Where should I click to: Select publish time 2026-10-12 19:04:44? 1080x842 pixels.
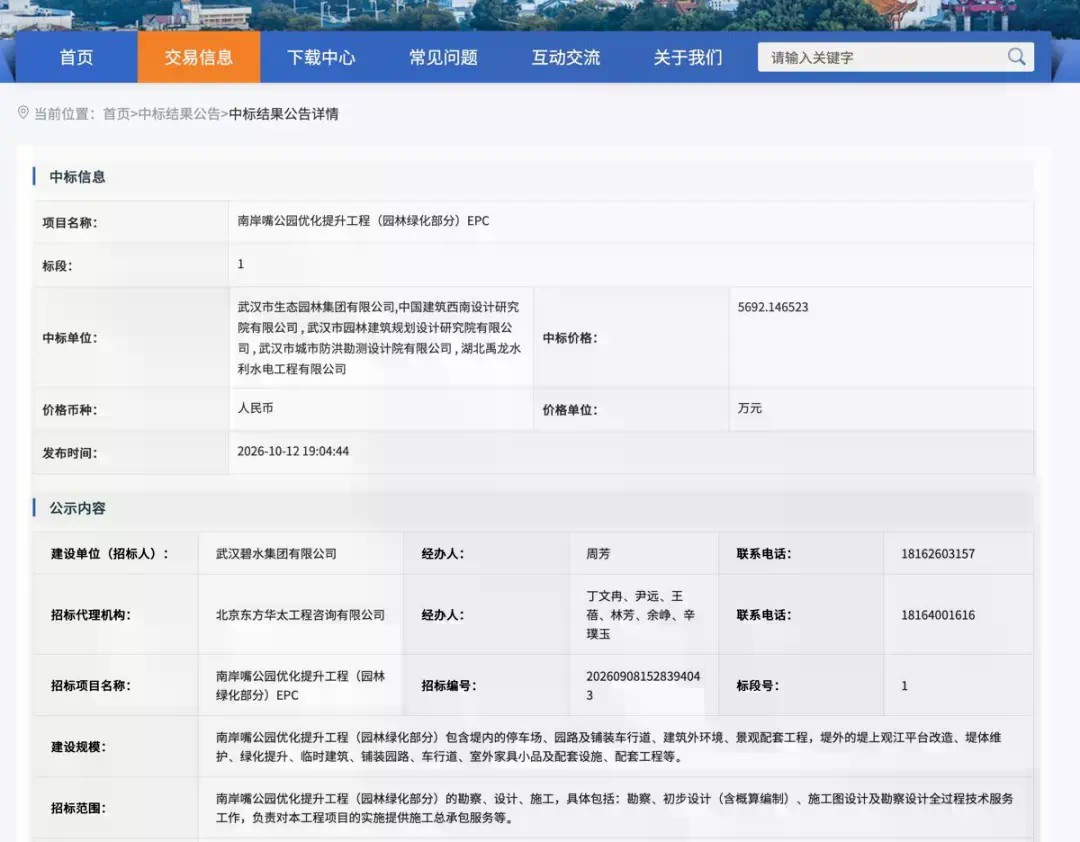[293, 451]
